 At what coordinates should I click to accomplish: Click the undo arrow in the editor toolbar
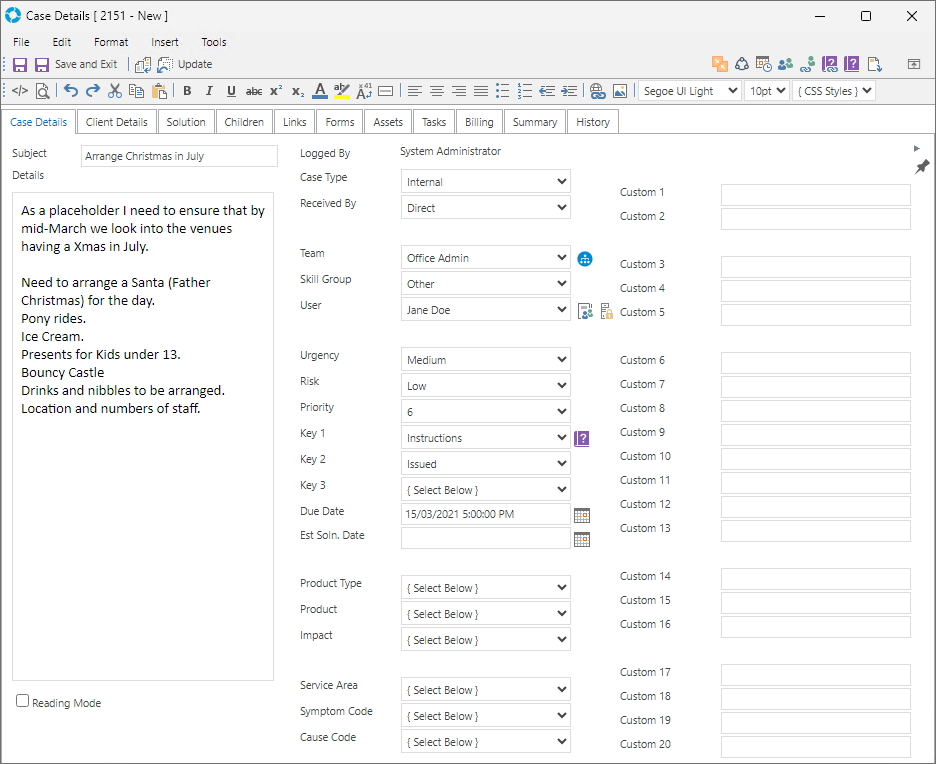(71, 91)
